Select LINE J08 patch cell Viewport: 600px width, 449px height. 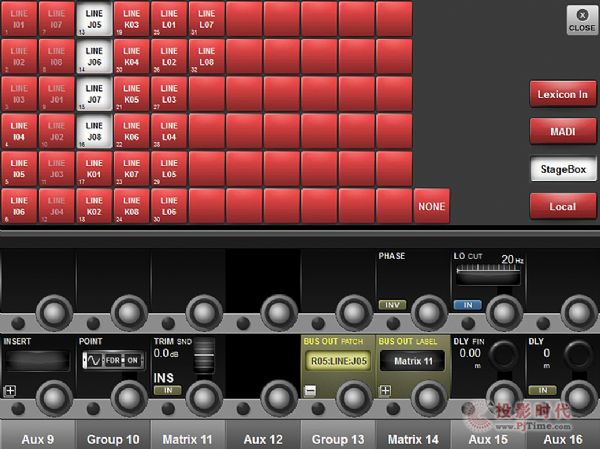(x=94, y=131)
